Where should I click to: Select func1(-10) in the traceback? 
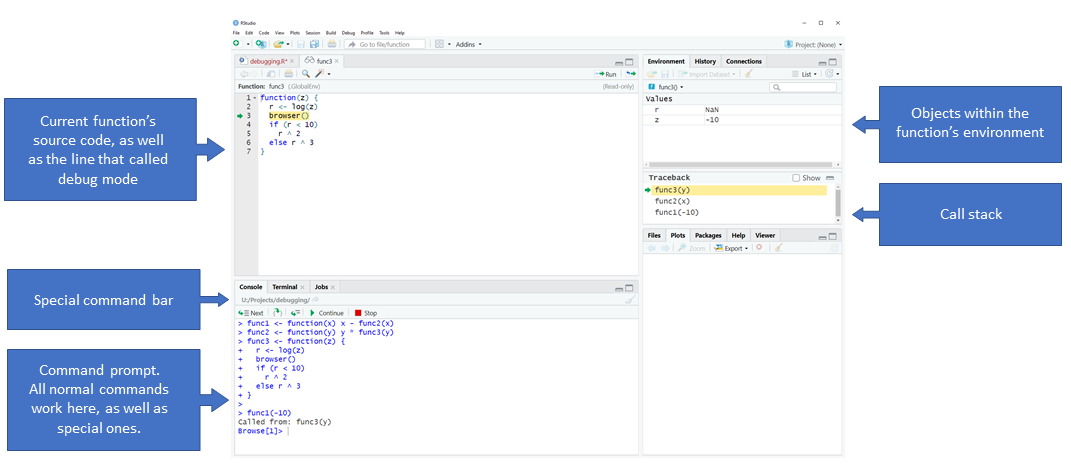(676, 213)
